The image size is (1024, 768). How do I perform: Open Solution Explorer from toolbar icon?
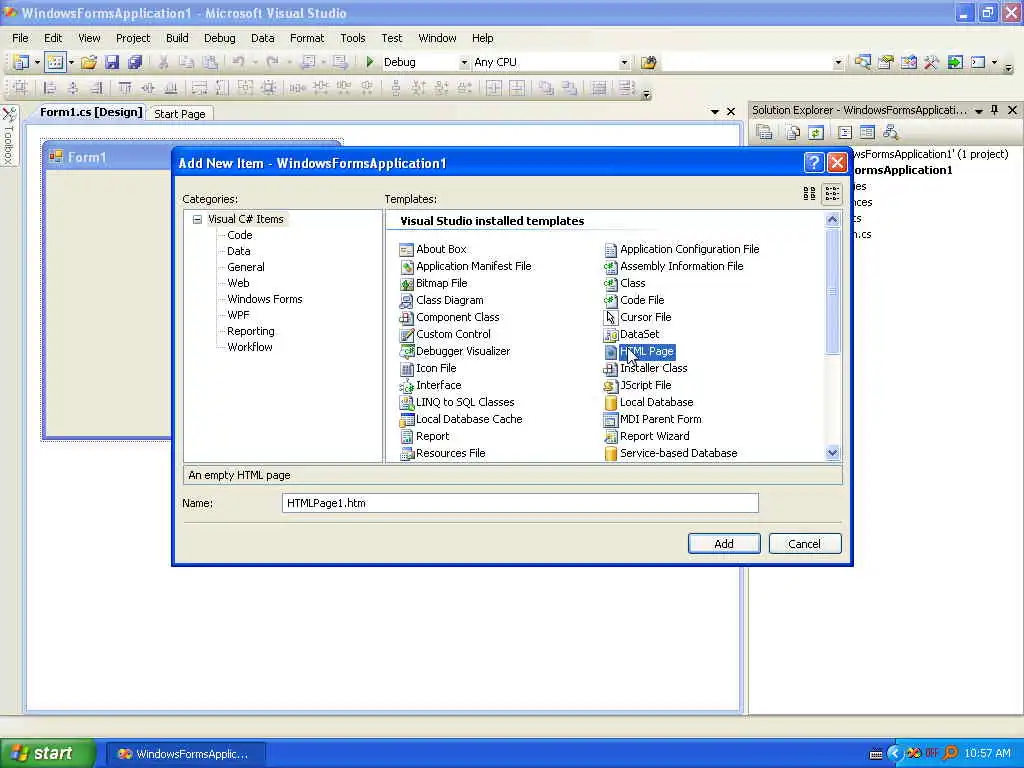click(x=863, y=62)
